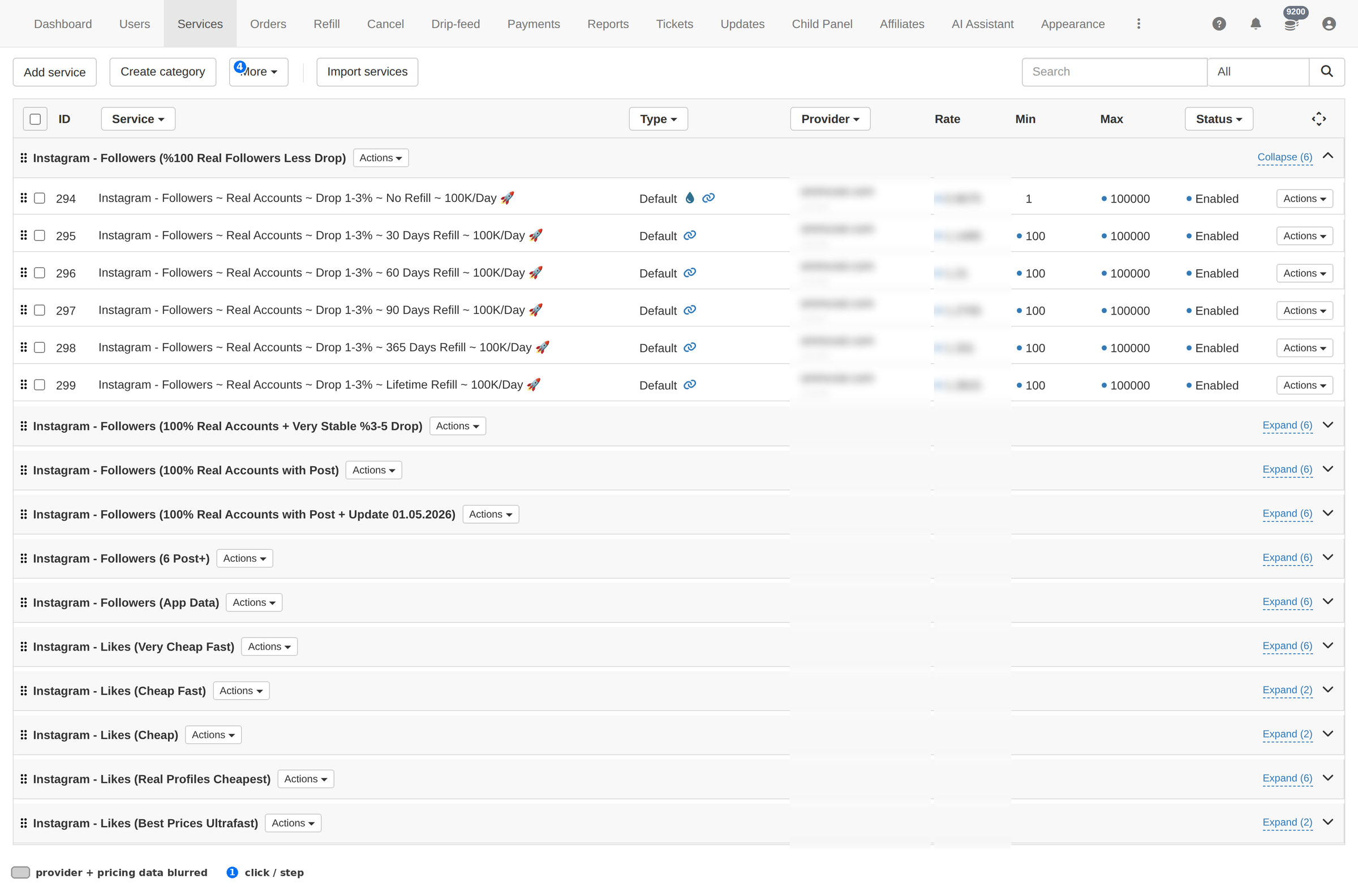Open the Service column filter dropdown
Viewport: 1358px width, 896px height.
(137, 119)
